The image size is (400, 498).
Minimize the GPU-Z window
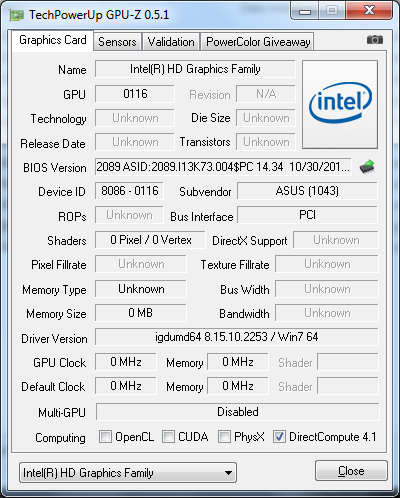[x=305, y=12]
